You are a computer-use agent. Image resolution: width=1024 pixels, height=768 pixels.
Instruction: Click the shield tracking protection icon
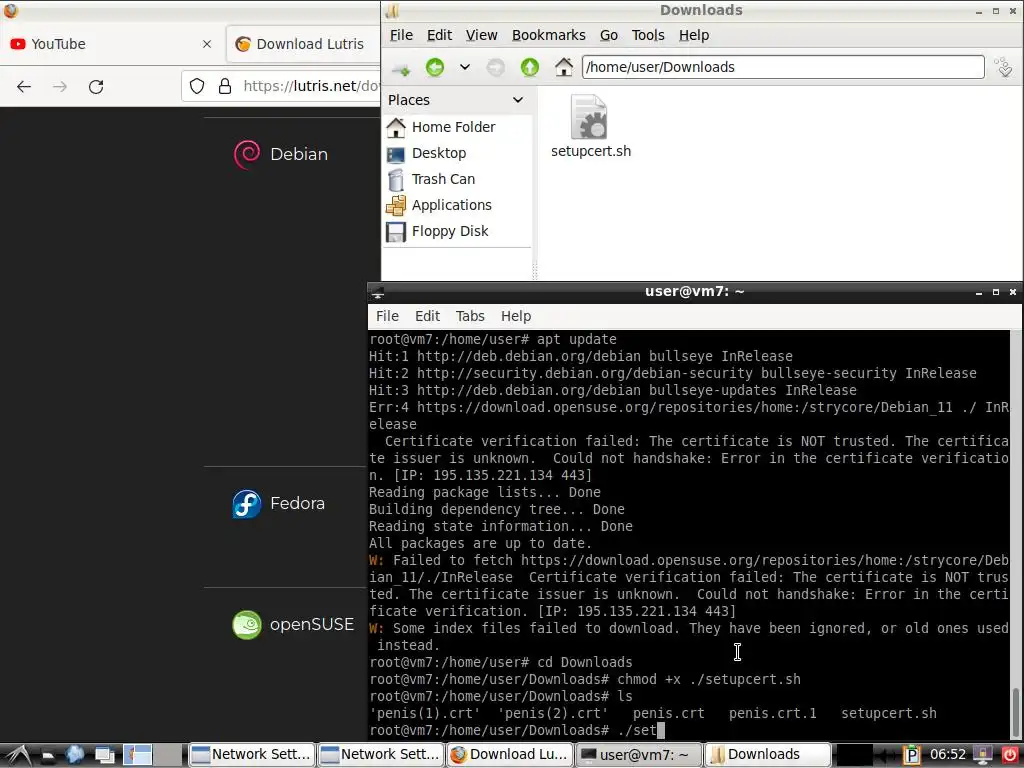click(197, 86)
